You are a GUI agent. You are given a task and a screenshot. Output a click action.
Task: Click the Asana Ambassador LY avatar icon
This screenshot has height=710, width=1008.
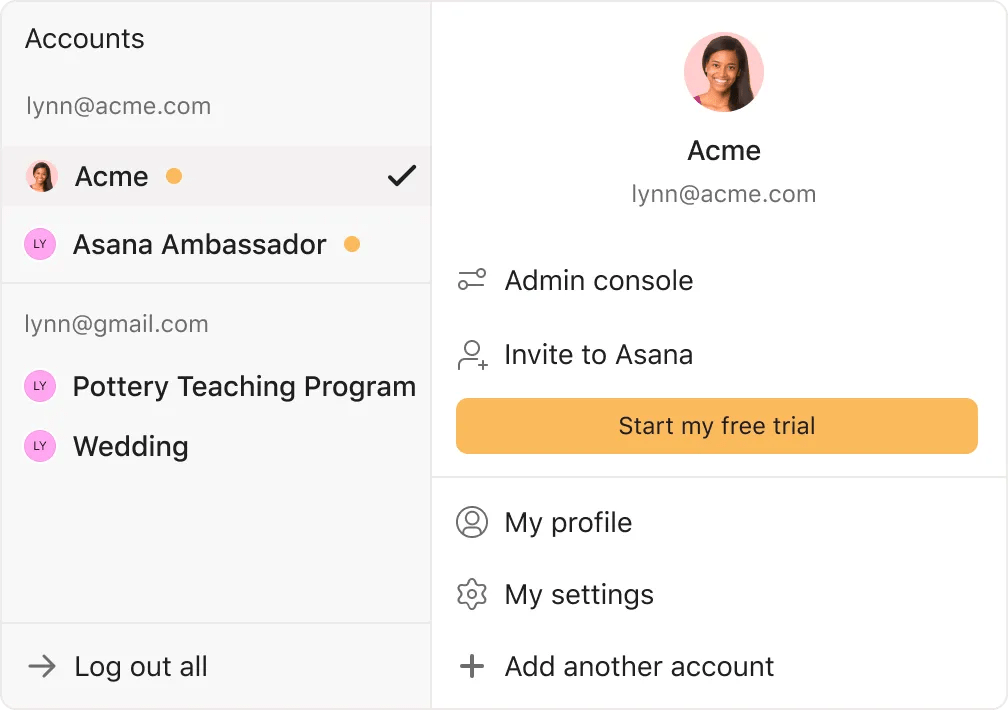[40, 244]
